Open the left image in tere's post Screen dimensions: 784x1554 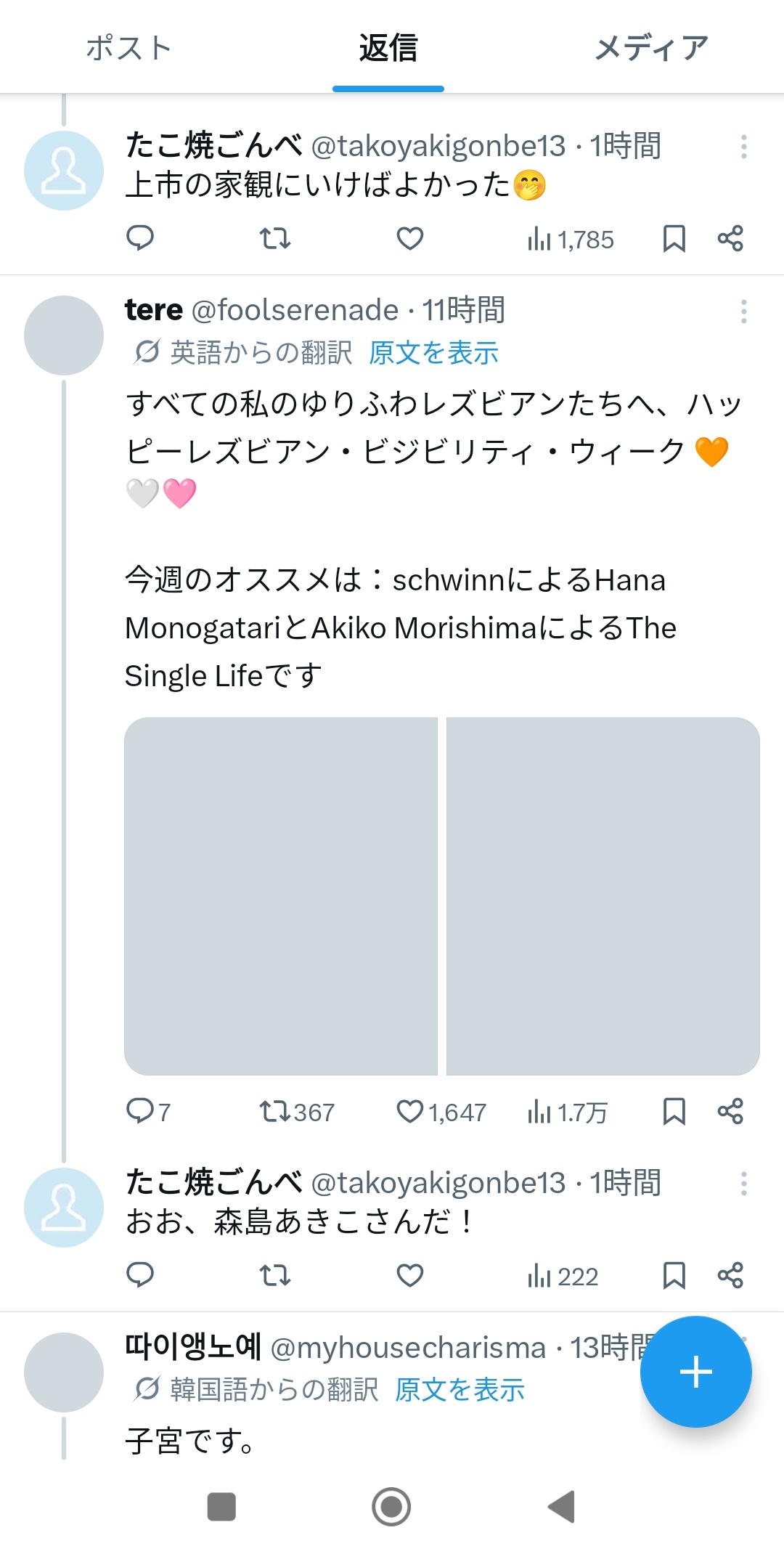tap(281, 896)
